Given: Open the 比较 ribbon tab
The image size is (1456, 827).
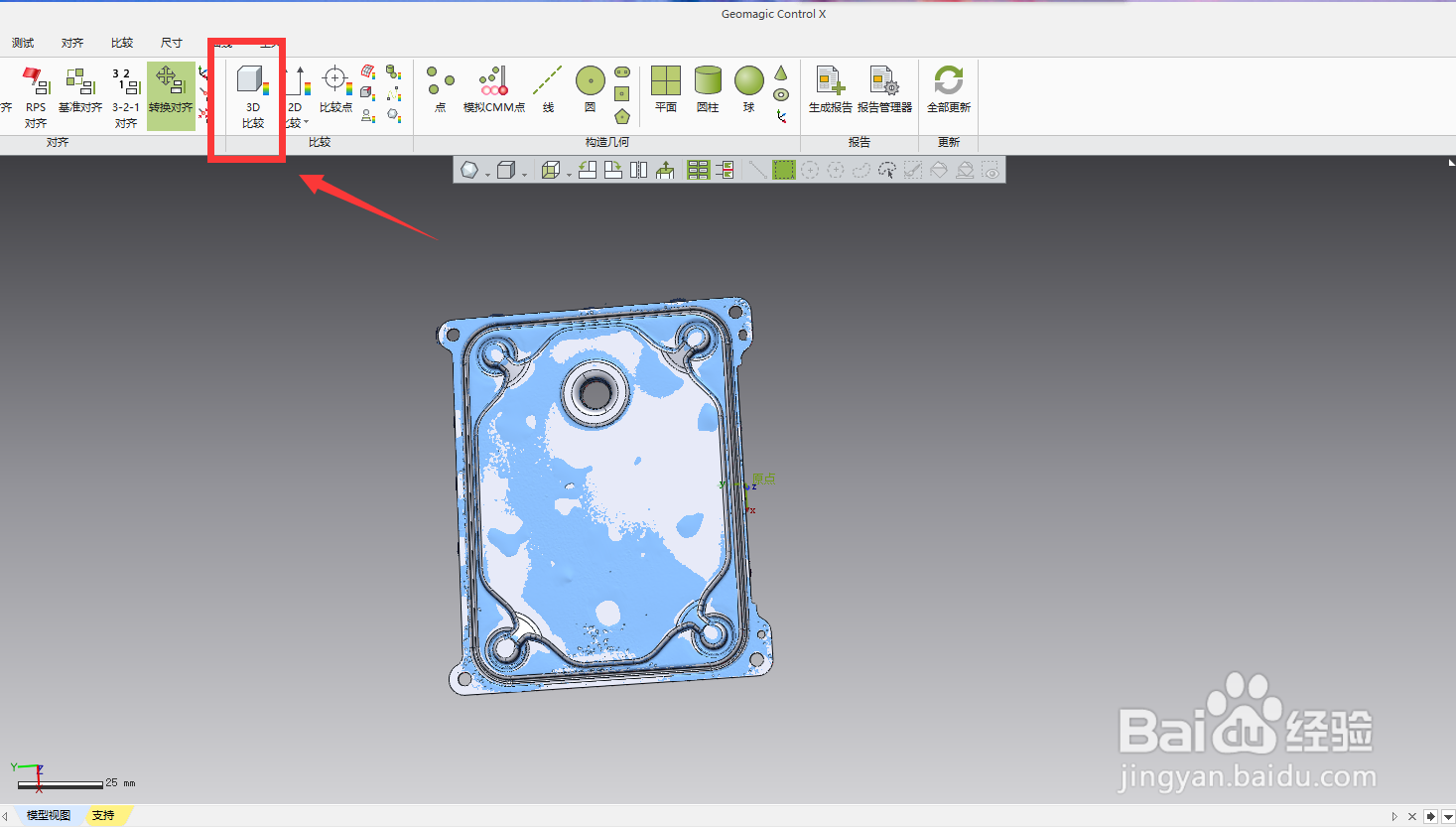Looking at the screenshot, I should tap(122, 43).
